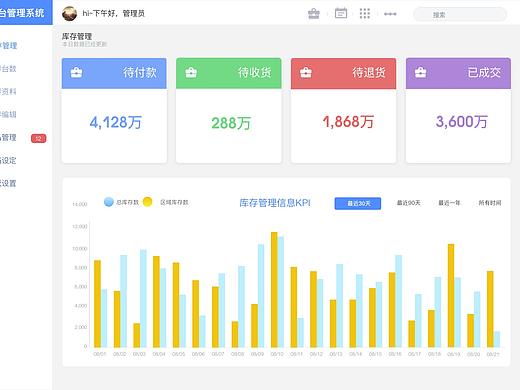Open the 待收货 card header
Viewport: 520px width, 390px height.
(229, 73)
